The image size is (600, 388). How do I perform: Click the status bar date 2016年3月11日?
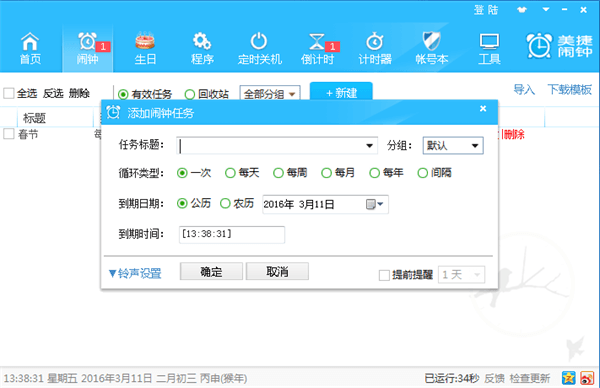click(x=117, y=378)
